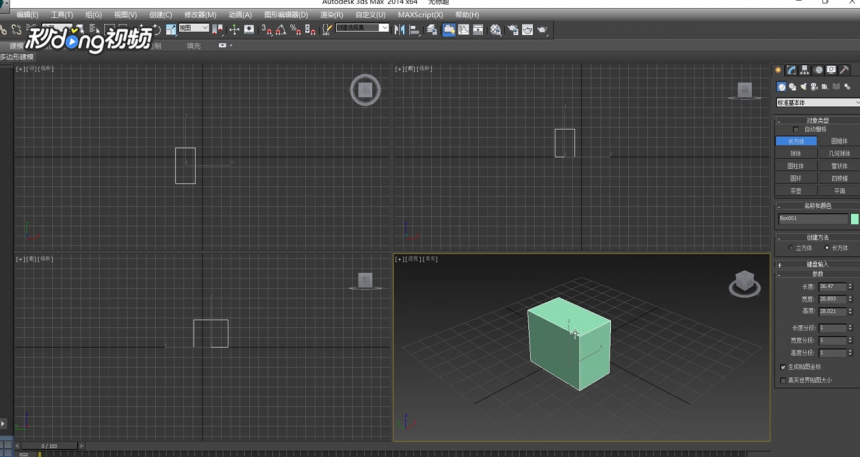Collapse the Name and Color rollout
Viewport: 860px width, 457px height.
pyautogui.click(x=818, y=206)
